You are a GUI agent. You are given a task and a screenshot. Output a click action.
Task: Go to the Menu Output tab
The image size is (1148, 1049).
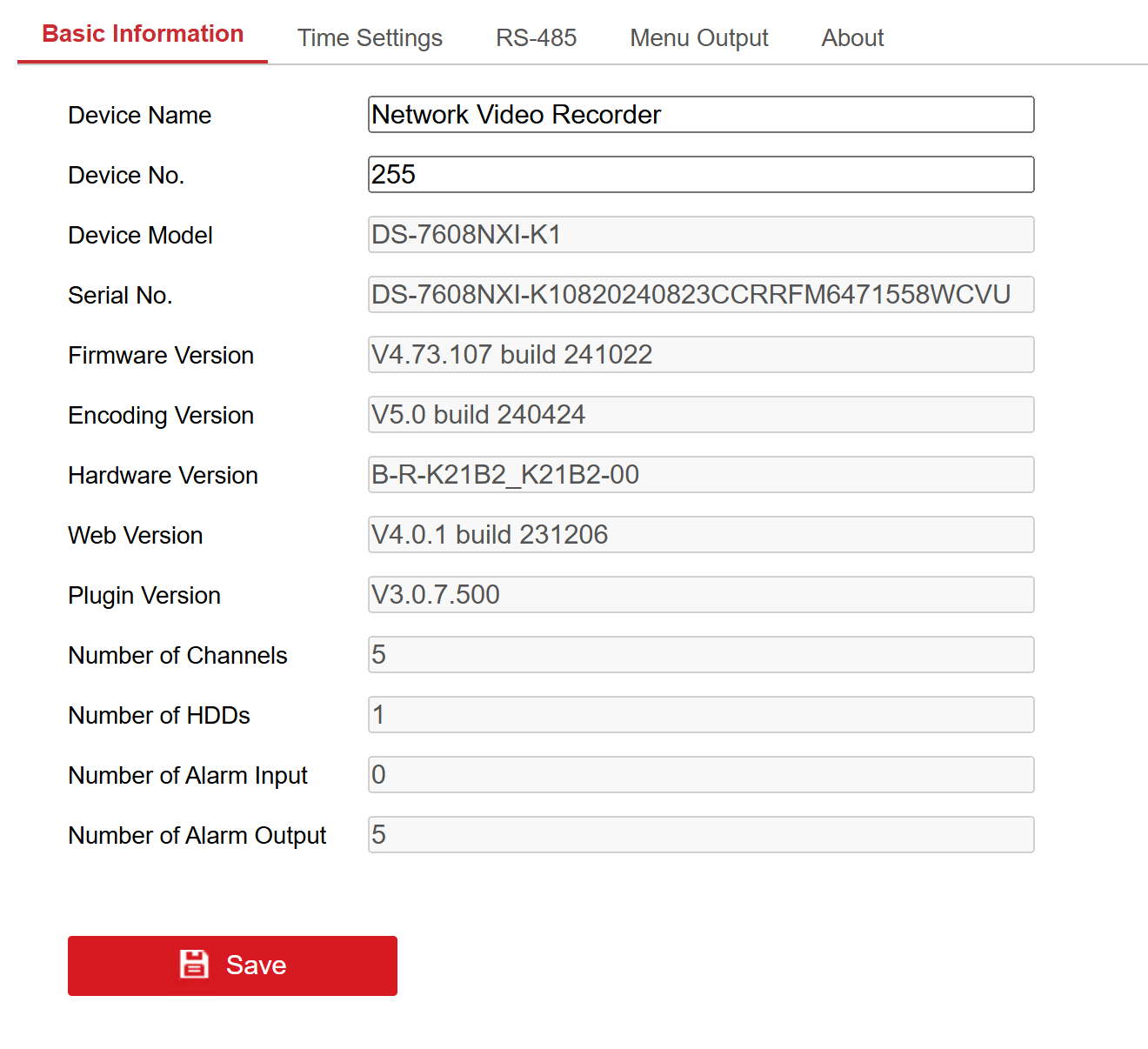698,38
